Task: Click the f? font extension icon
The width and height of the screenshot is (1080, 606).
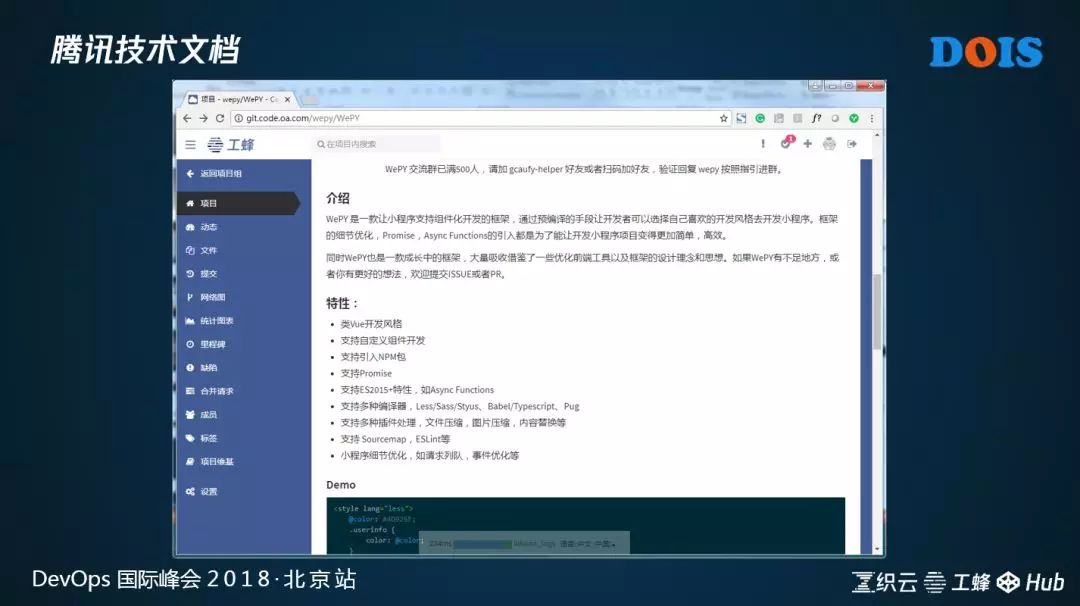Action: coord(816,118)
